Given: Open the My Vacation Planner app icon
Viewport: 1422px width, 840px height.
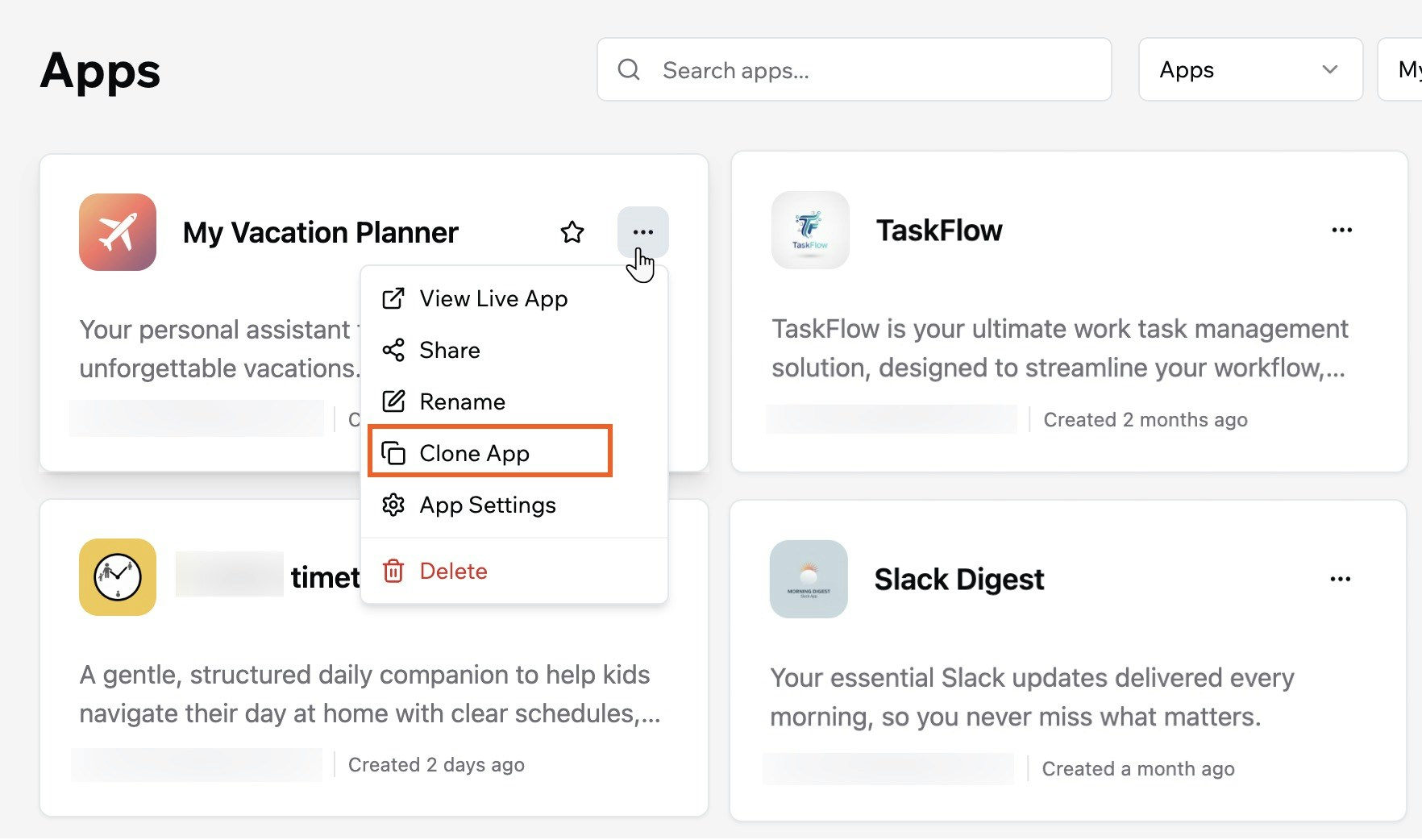Looking at the screenshot, I should pos(117,232).
